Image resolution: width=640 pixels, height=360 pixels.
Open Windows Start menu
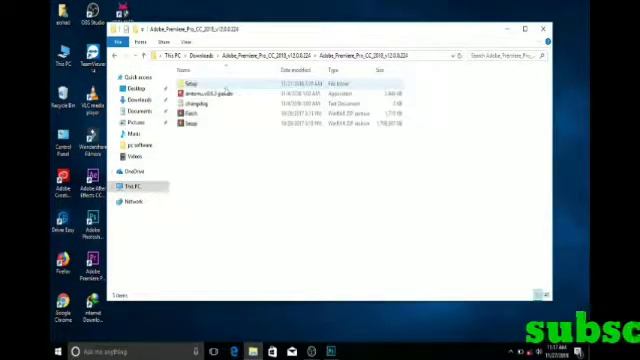(x=58, y=351)
